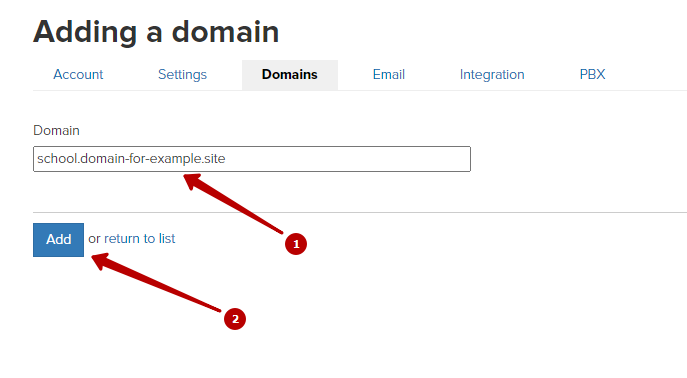The image size is (687, 378).
Task: Click the blue Add button
Action: [58, 240]
